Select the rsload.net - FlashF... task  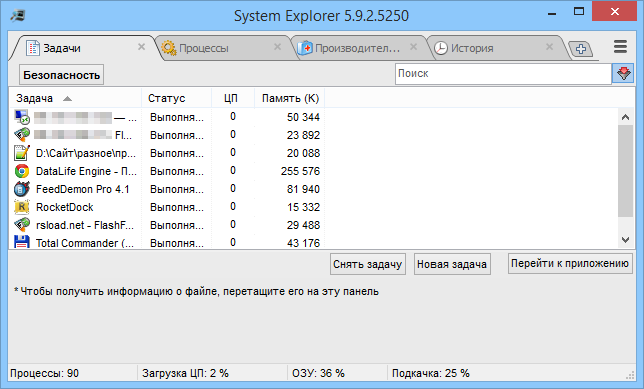85,225
